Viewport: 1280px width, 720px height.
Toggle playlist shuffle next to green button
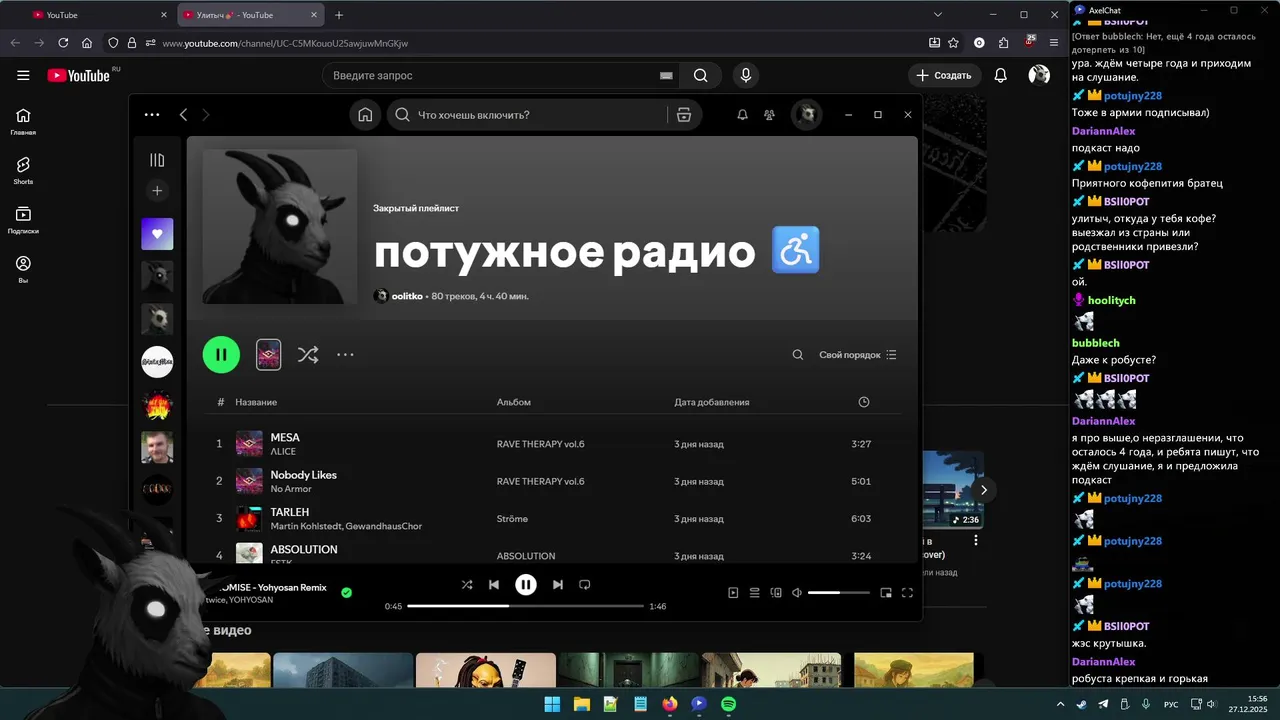[308, 354]
